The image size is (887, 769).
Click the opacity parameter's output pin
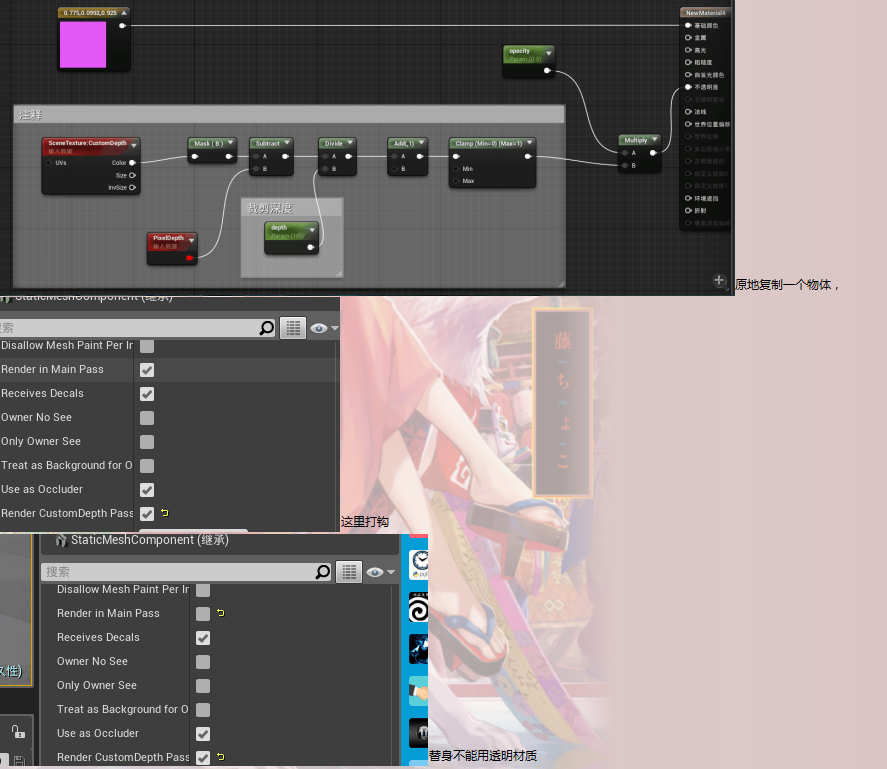[547, 71]
